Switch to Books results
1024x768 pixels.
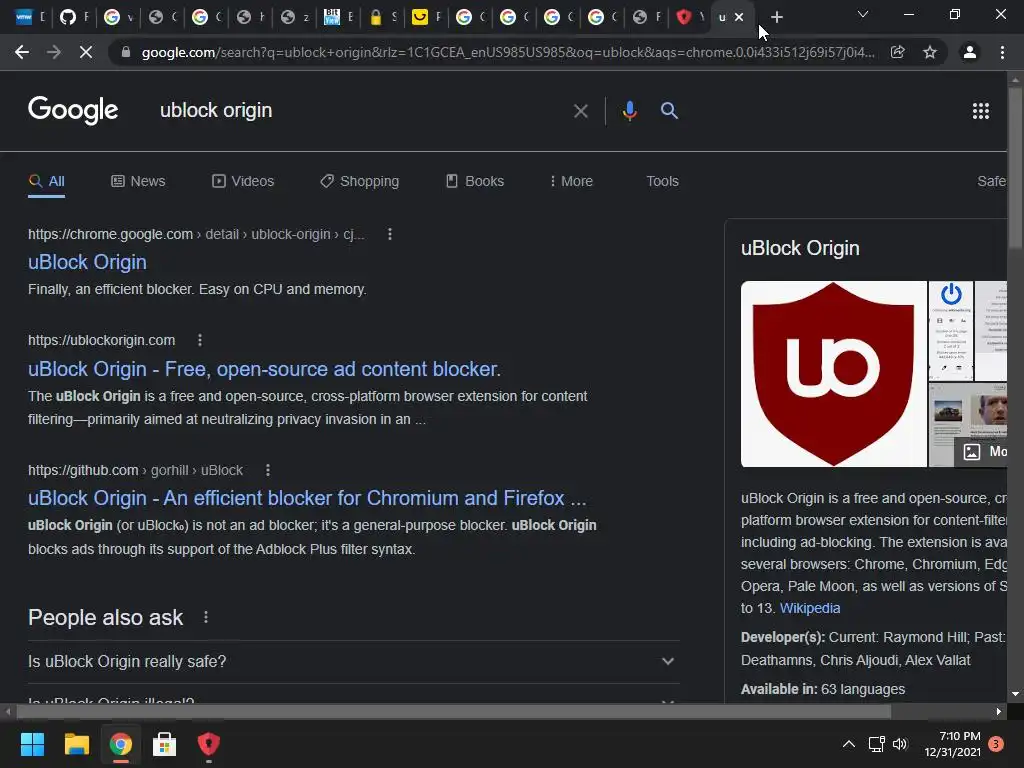coord(475,181)
